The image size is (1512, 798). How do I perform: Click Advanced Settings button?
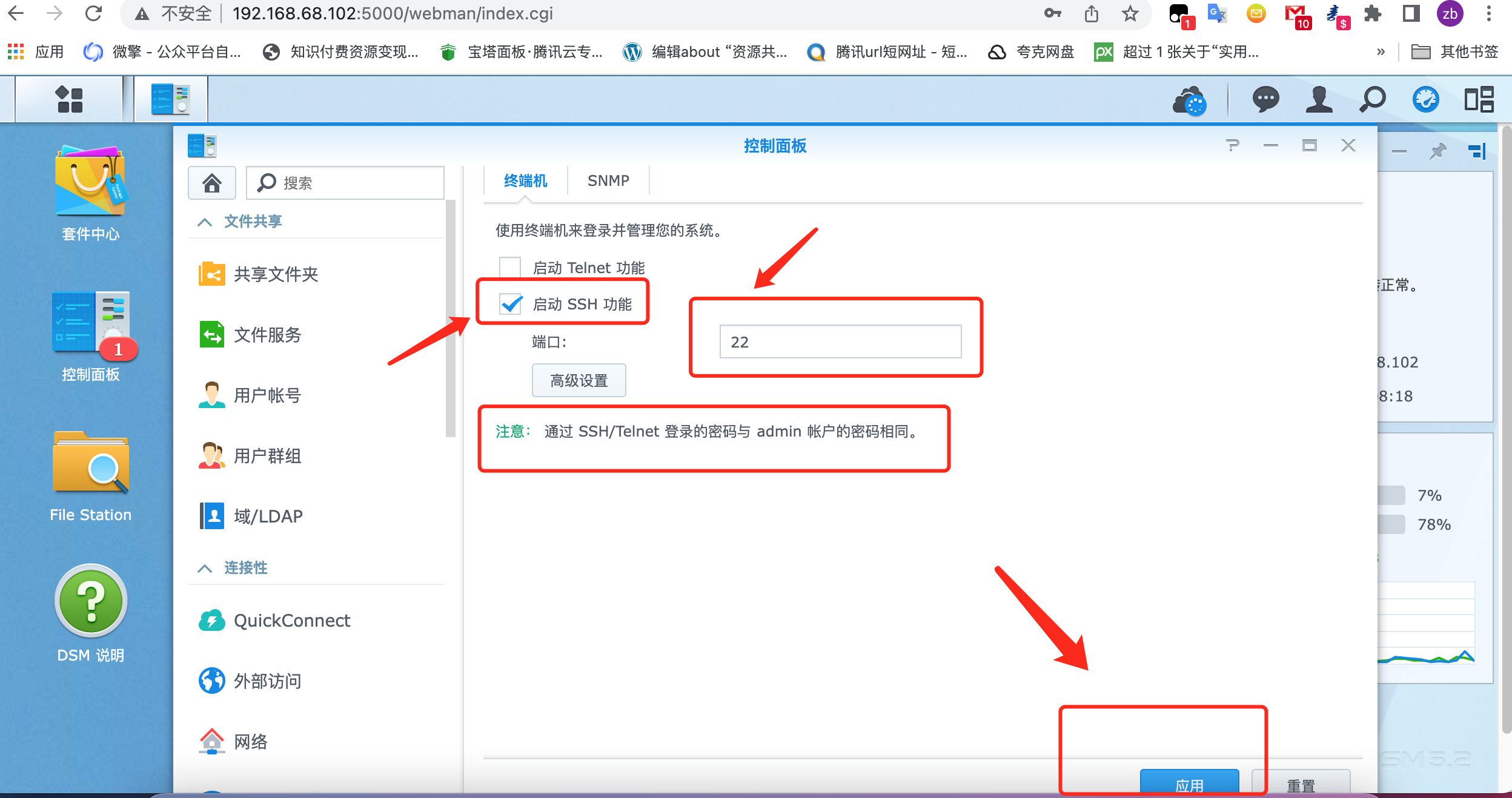pos(579,380)
